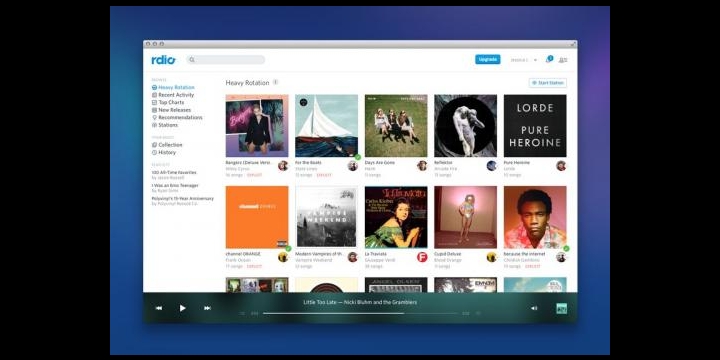
Task: Open the user account dropdown arrow
Action: (x=535, y=60)
